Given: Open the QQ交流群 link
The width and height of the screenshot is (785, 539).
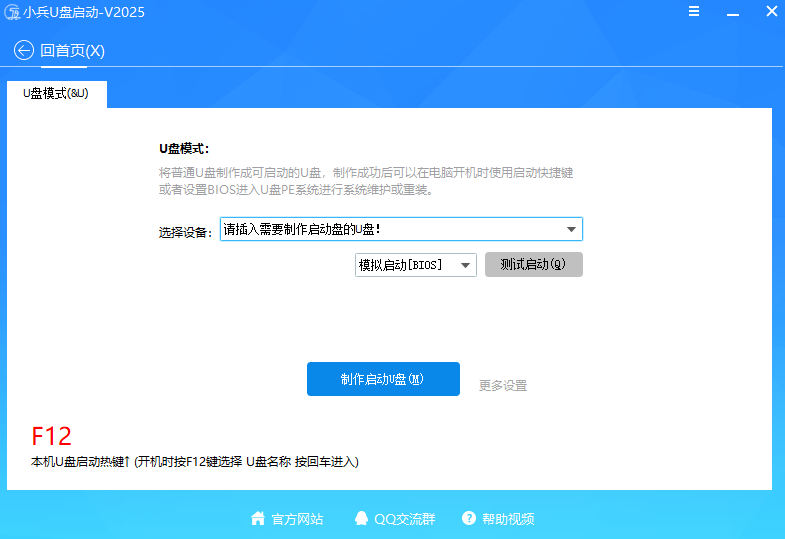Looking at the screenshot, I should (x=405, y=519).
